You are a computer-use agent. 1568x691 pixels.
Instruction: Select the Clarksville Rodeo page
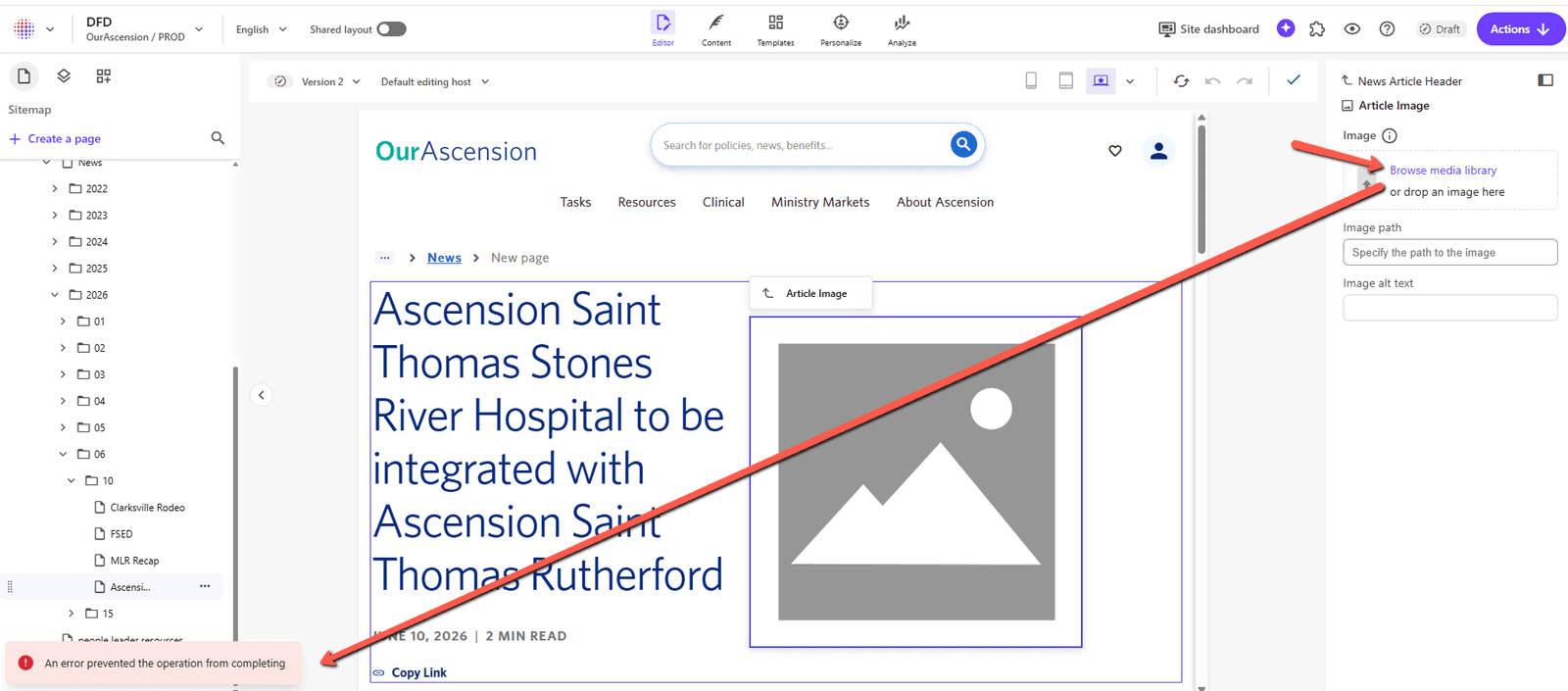click(x=147, y=508)
